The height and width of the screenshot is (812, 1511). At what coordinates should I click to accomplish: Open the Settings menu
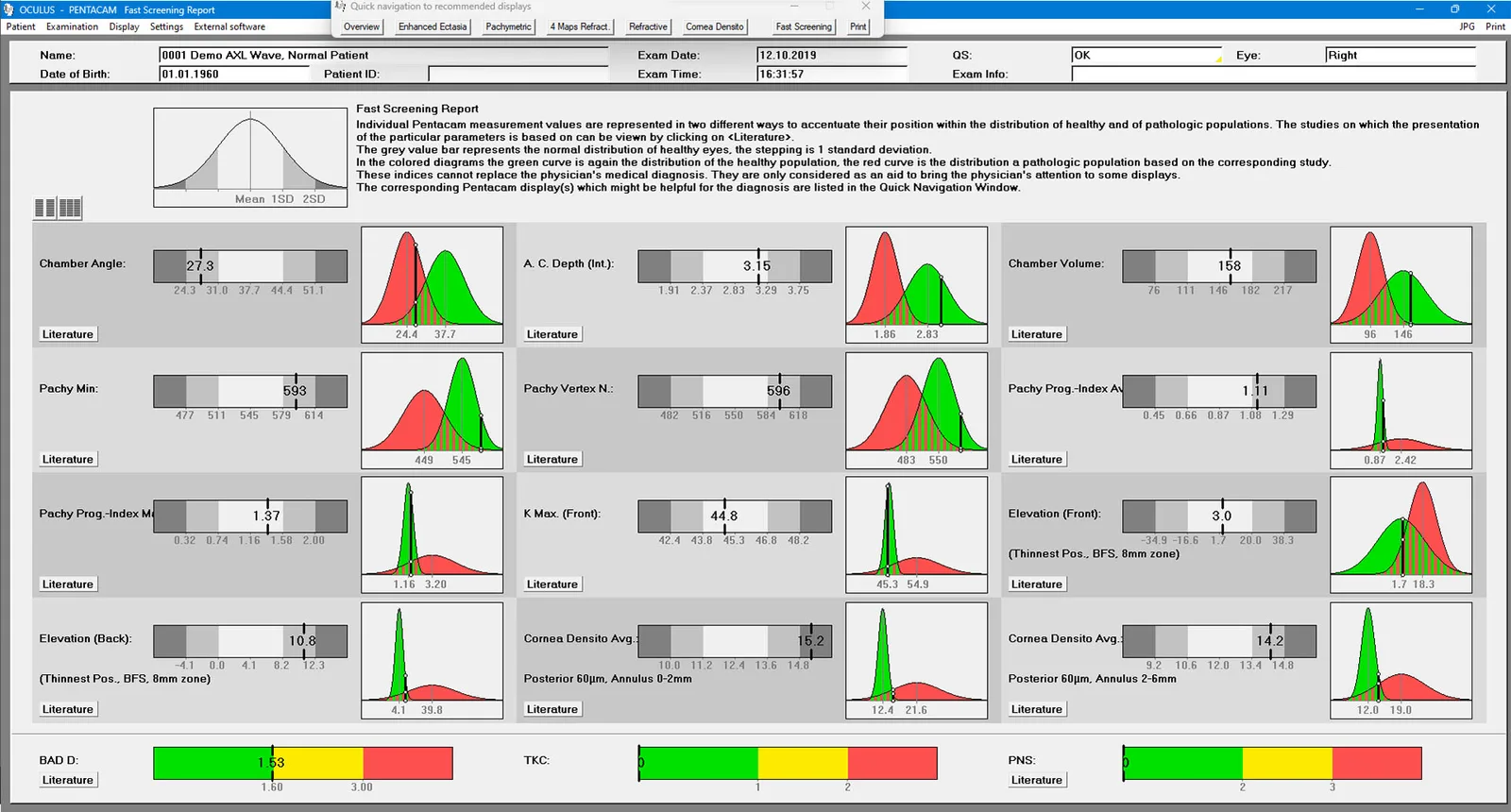pos(166,26)
